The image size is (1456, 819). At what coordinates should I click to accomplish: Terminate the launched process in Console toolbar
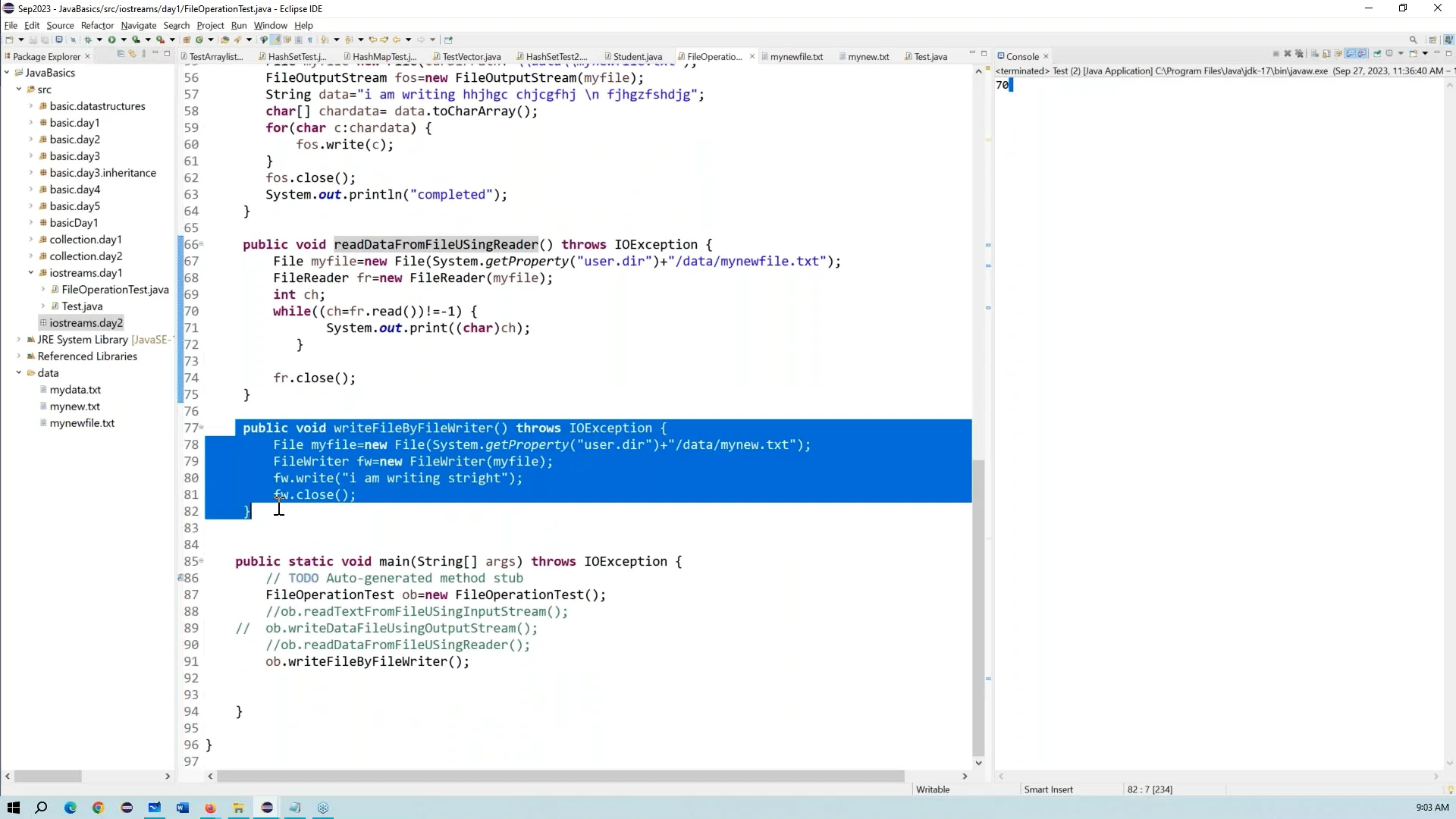pyautogui.click(x=1276, y=54)
